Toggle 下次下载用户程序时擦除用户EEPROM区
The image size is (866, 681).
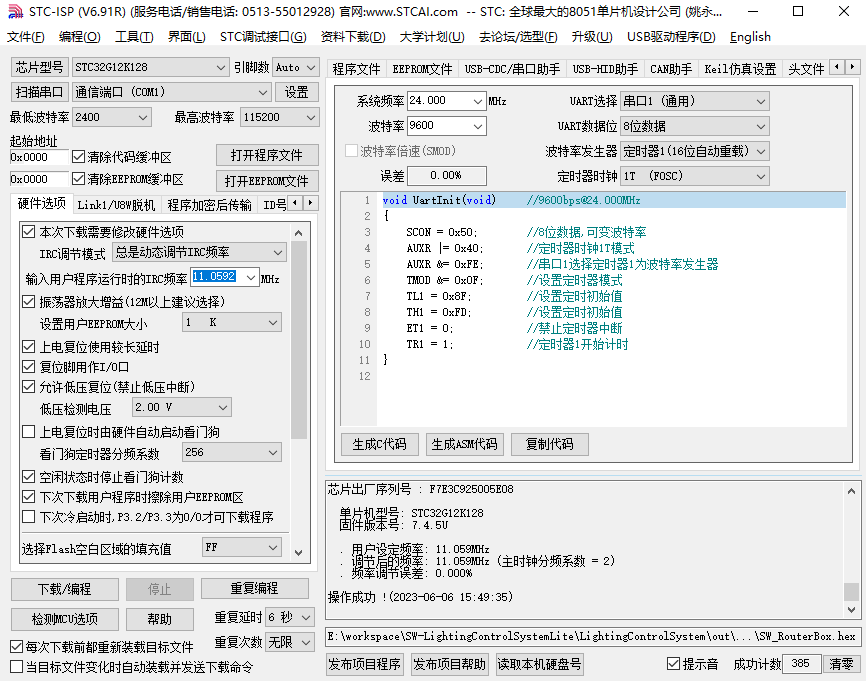[28, 497]
